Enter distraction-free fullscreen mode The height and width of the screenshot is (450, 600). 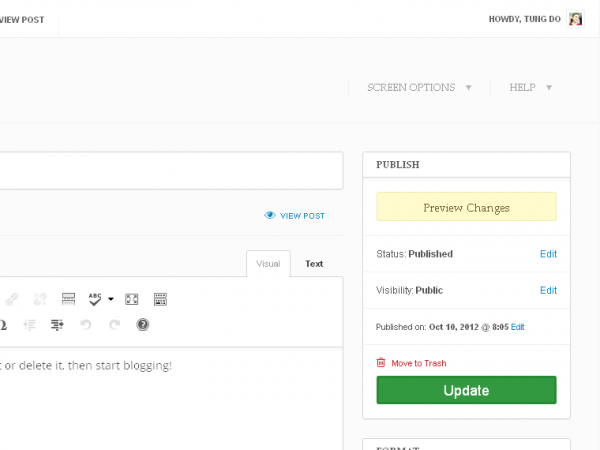pos(132,299)
